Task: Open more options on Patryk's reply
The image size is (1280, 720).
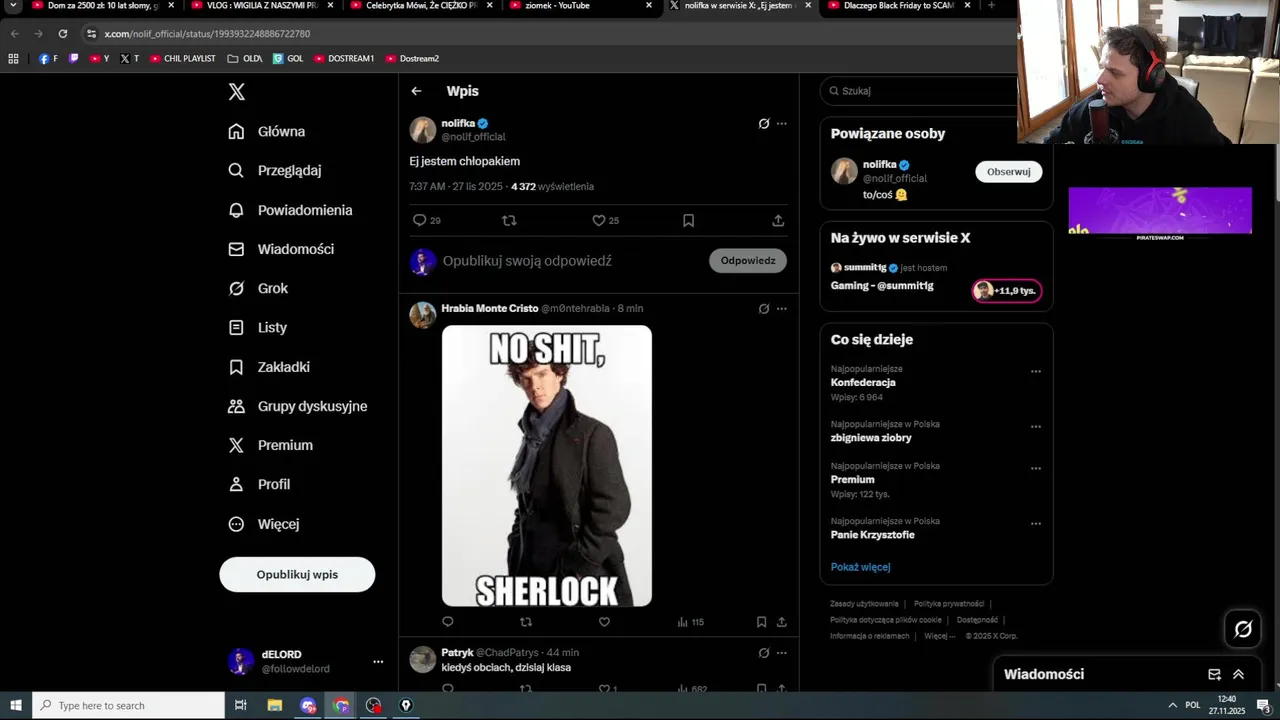Action: tap(782, 653)
